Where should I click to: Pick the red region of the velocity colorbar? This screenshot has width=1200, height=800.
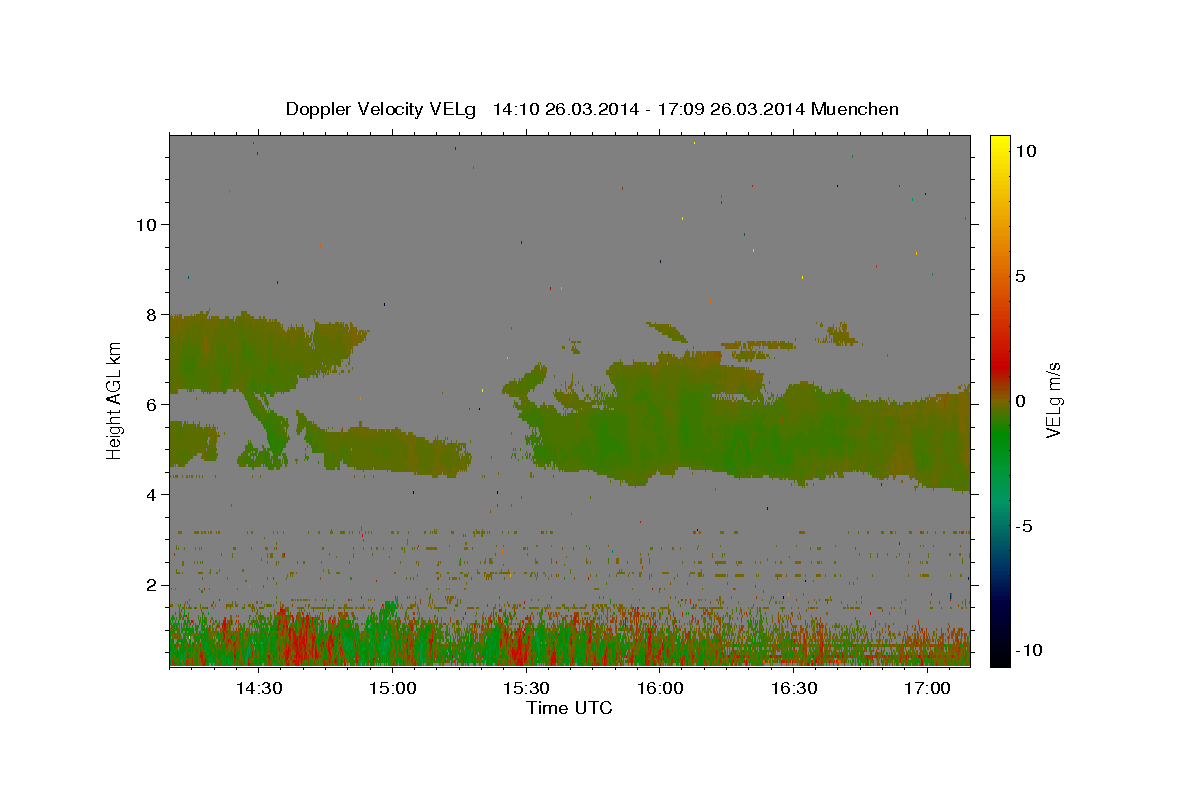[x=1000, y=368]
